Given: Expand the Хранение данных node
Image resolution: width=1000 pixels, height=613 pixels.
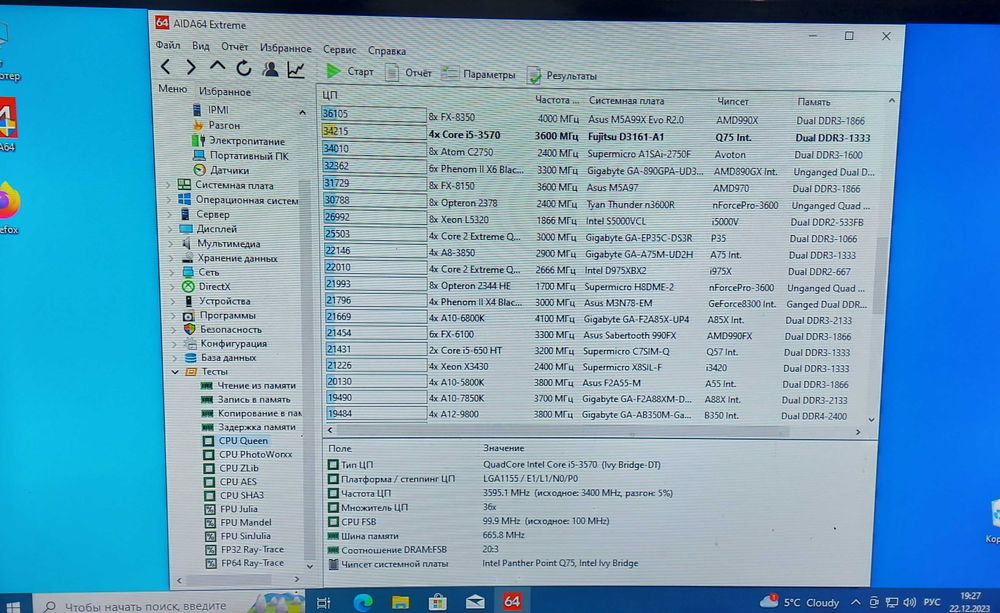Looking at the screenshot, I should [x=172, y=258].
